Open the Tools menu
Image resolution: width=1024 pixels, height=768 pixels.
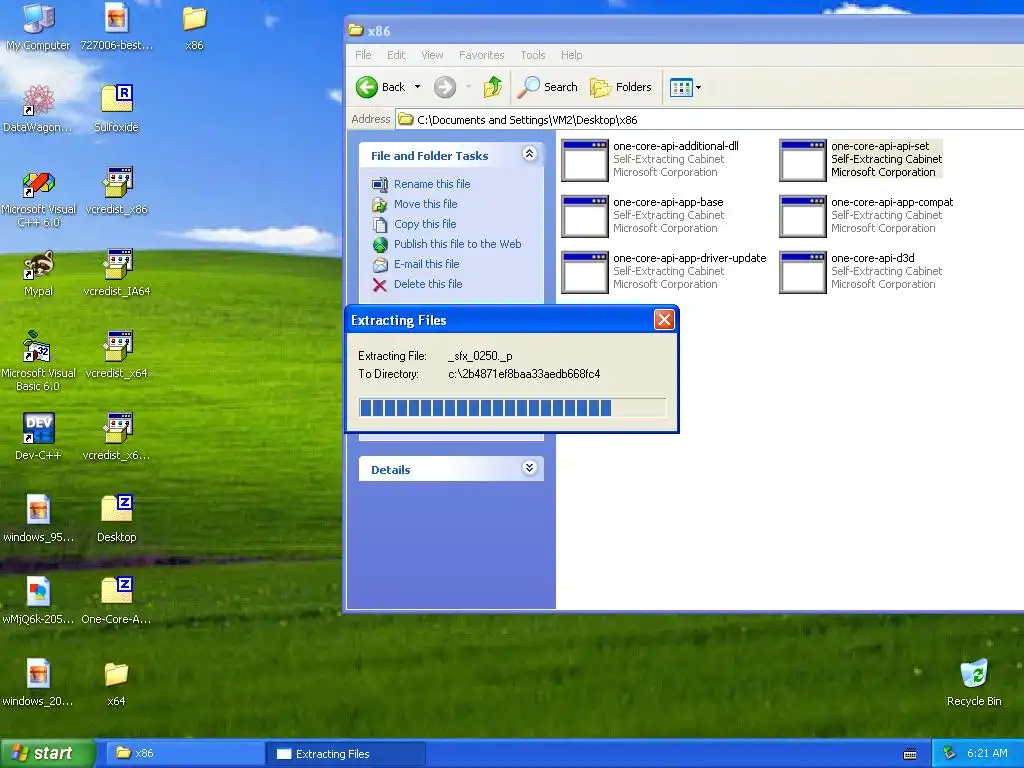533,55
